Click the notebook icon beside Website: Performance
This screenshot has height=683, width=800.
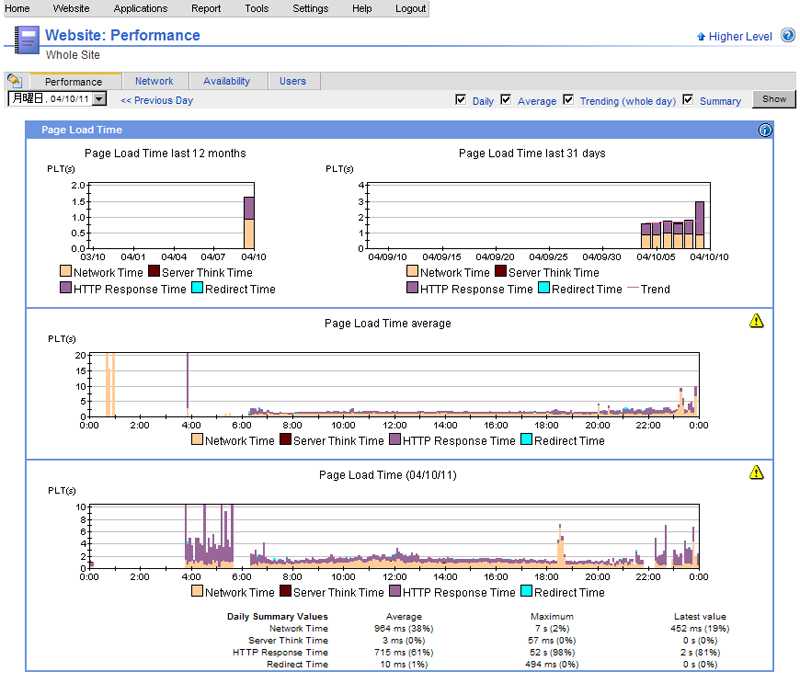[x=27, y=40]
